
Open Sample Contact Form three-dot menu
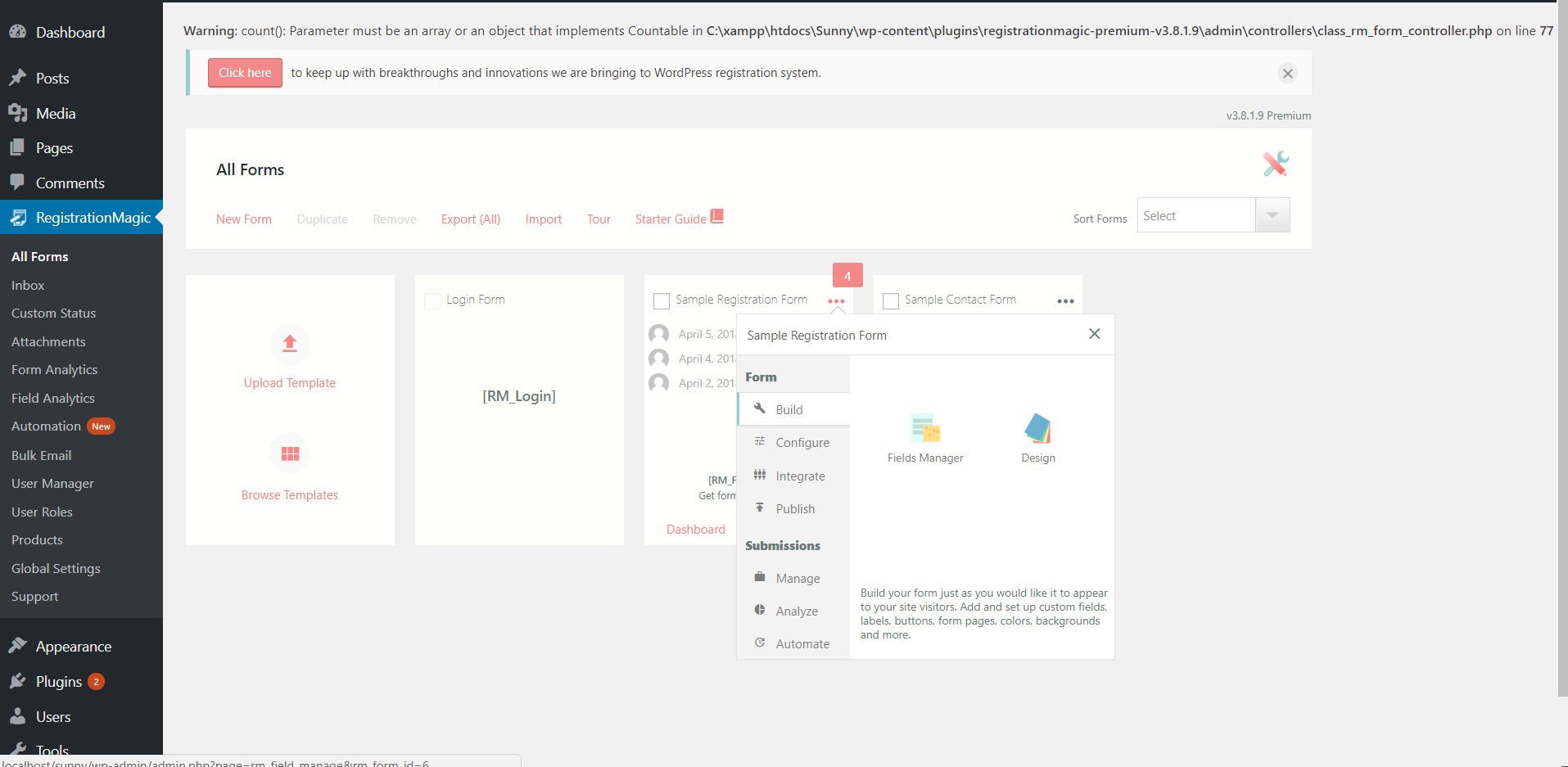click(x=1065, y=301)
